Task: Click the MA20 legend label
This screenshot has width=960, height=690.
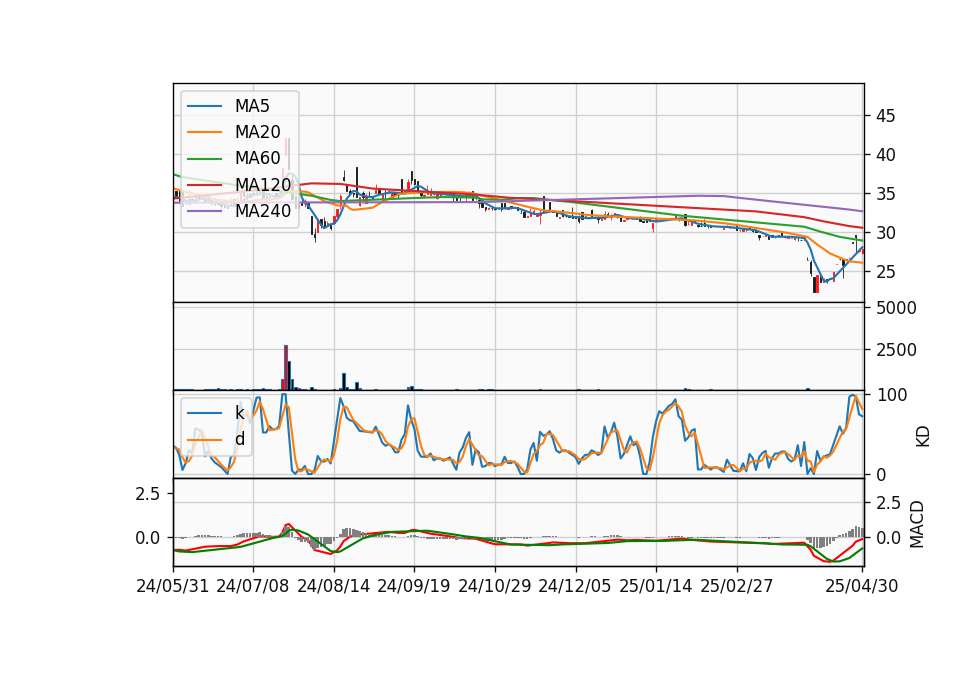Action: point(257,132)
